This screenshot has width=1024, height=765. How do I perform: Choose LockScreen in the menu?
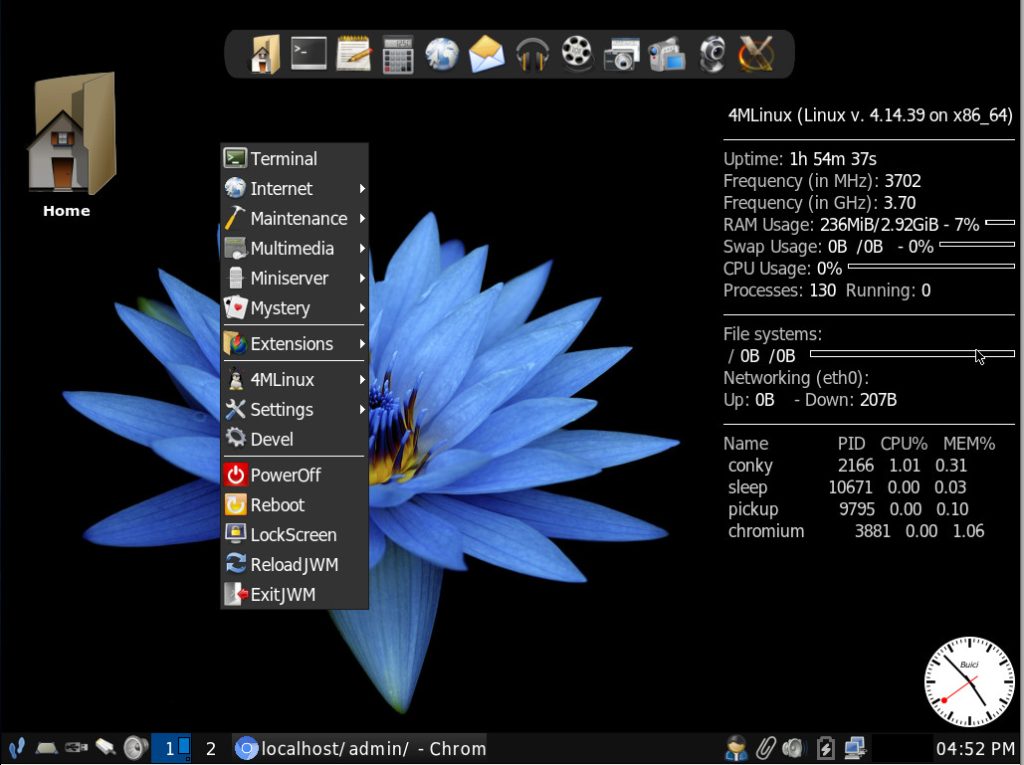click(x=294, y=535)
